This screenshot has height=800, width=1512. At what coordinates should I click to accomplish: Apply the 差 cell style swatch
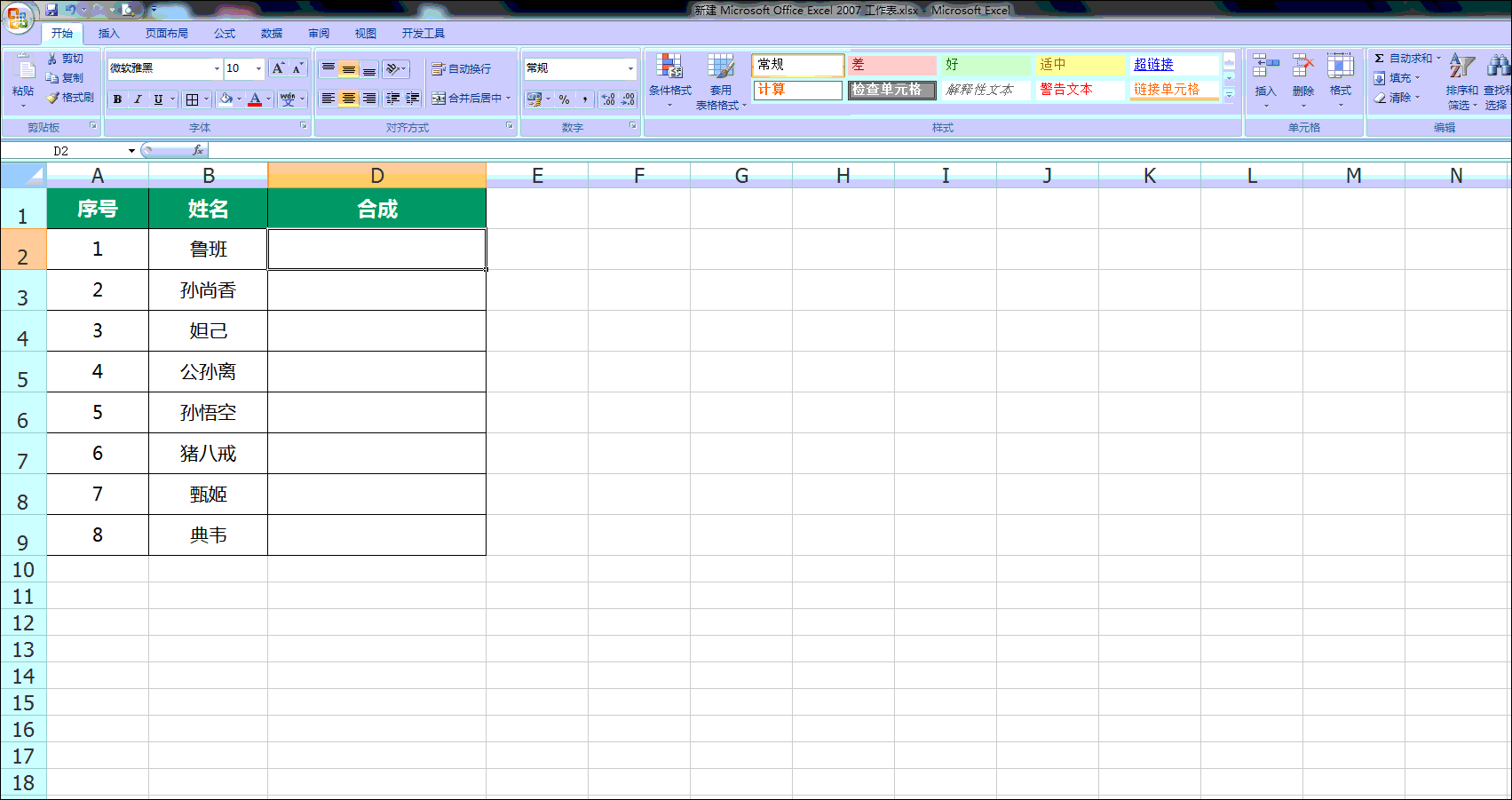892,65
